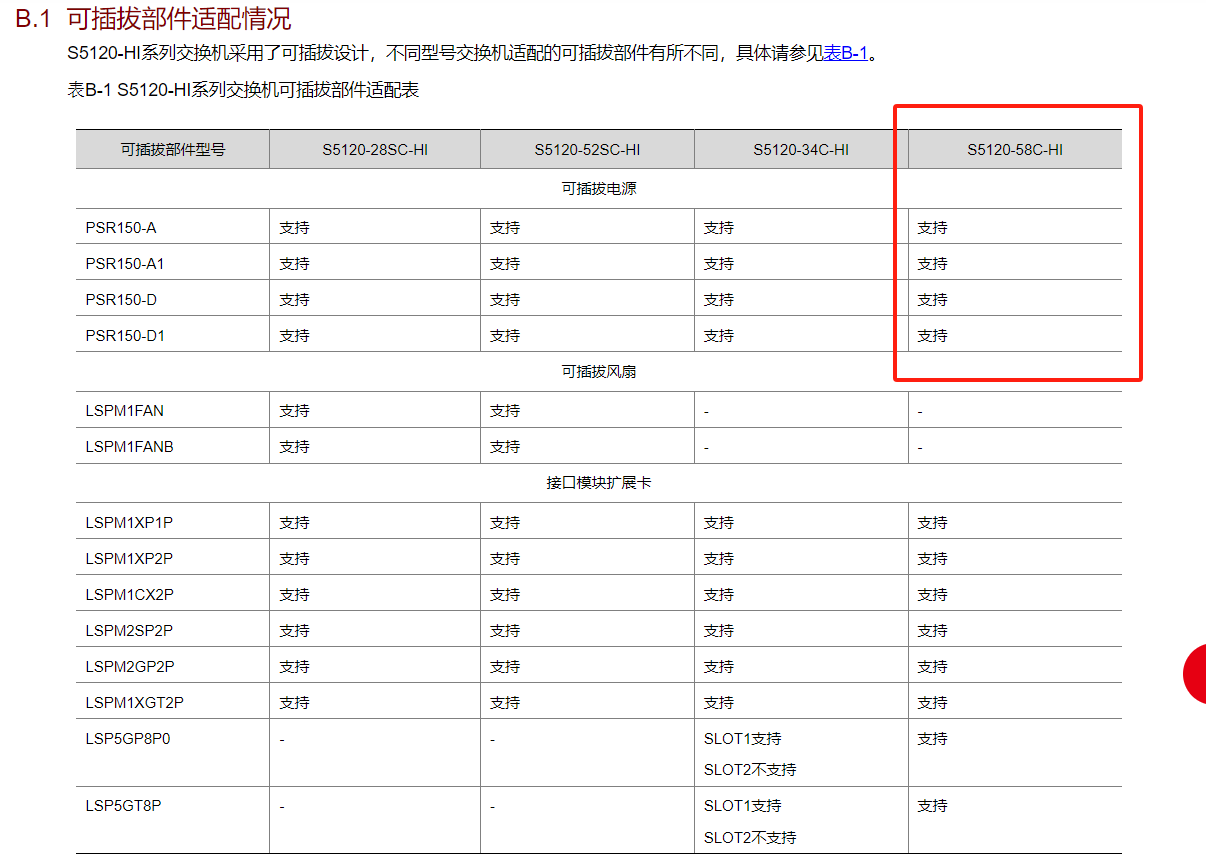The height and width of the screenshot is (859, 1206).
Task: Click the LSPM1XP2P row label
Action: click(x=129, y=558)
